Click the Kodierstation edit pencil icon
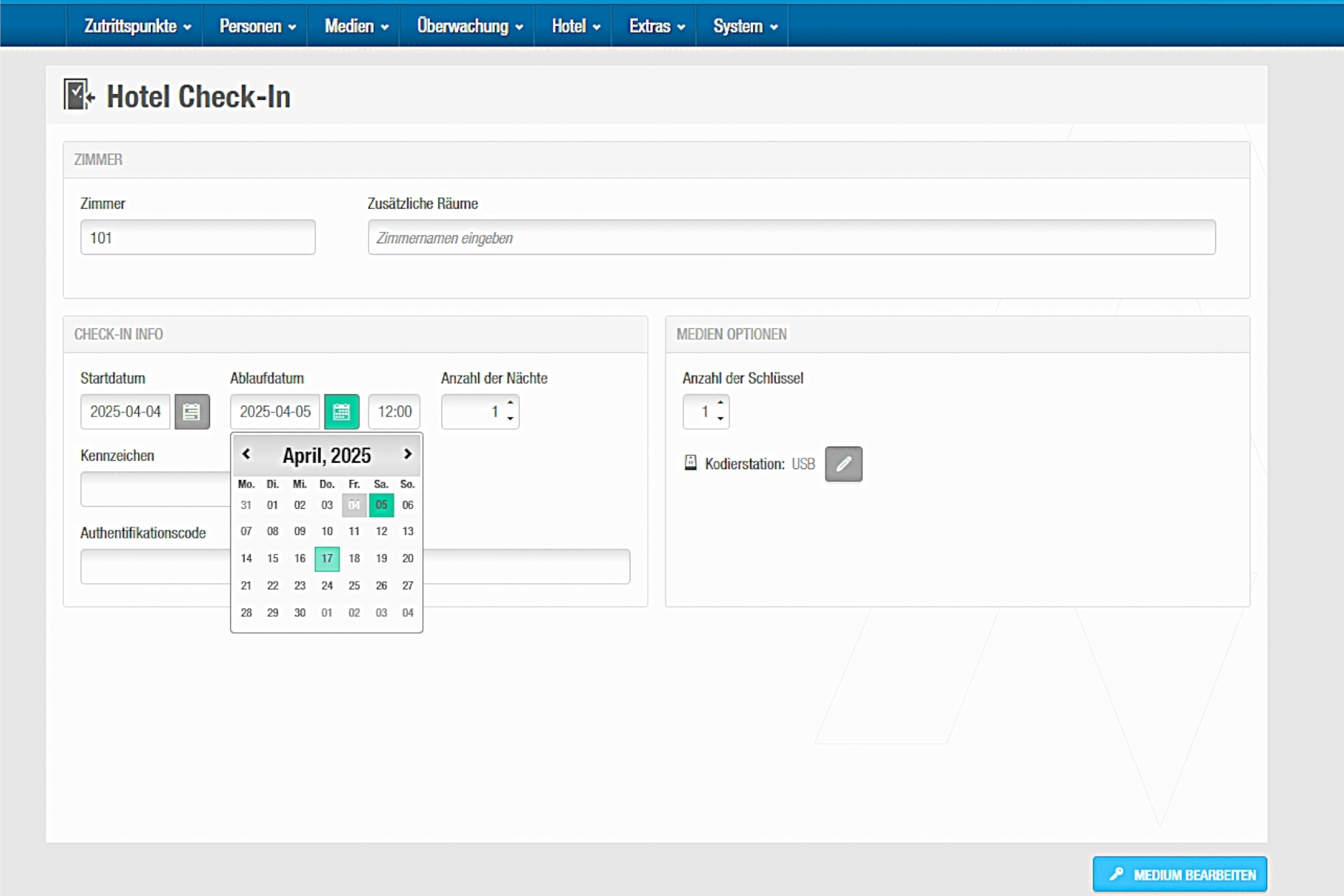1344x896 pixels. pyautogui.click(x=843, y=464)
